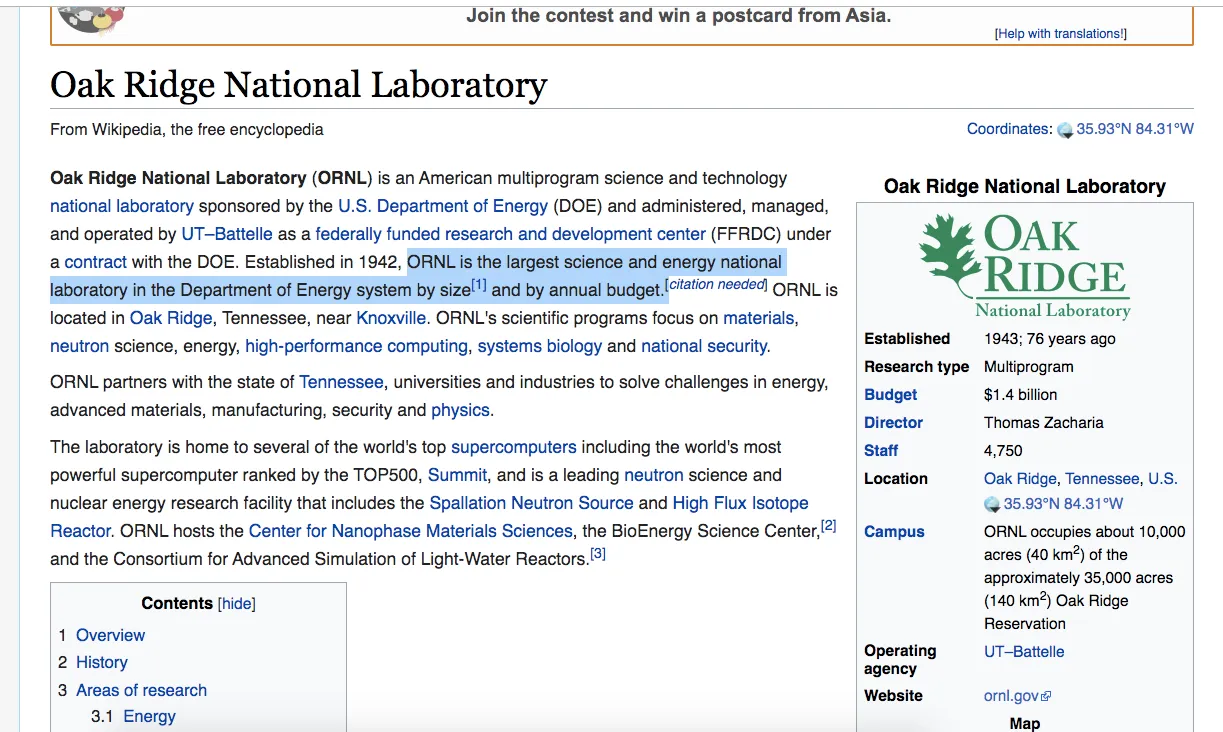Screen dimensions: 1223x732
Task: Open the Help with translations link
Action: [1060, 34]
